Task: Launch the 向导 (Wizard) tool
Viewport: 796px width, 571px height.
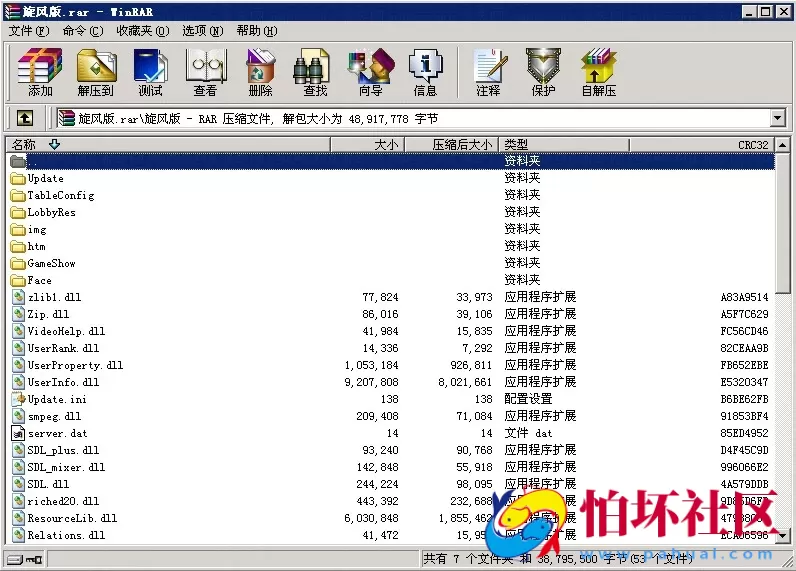Action: coord(371,73)
